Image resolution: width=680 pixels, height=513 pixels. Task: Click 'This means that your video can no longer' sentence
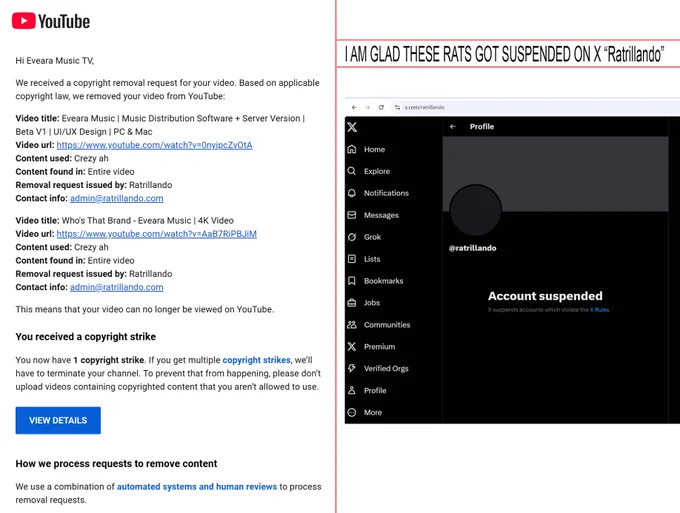pos(145,309)
